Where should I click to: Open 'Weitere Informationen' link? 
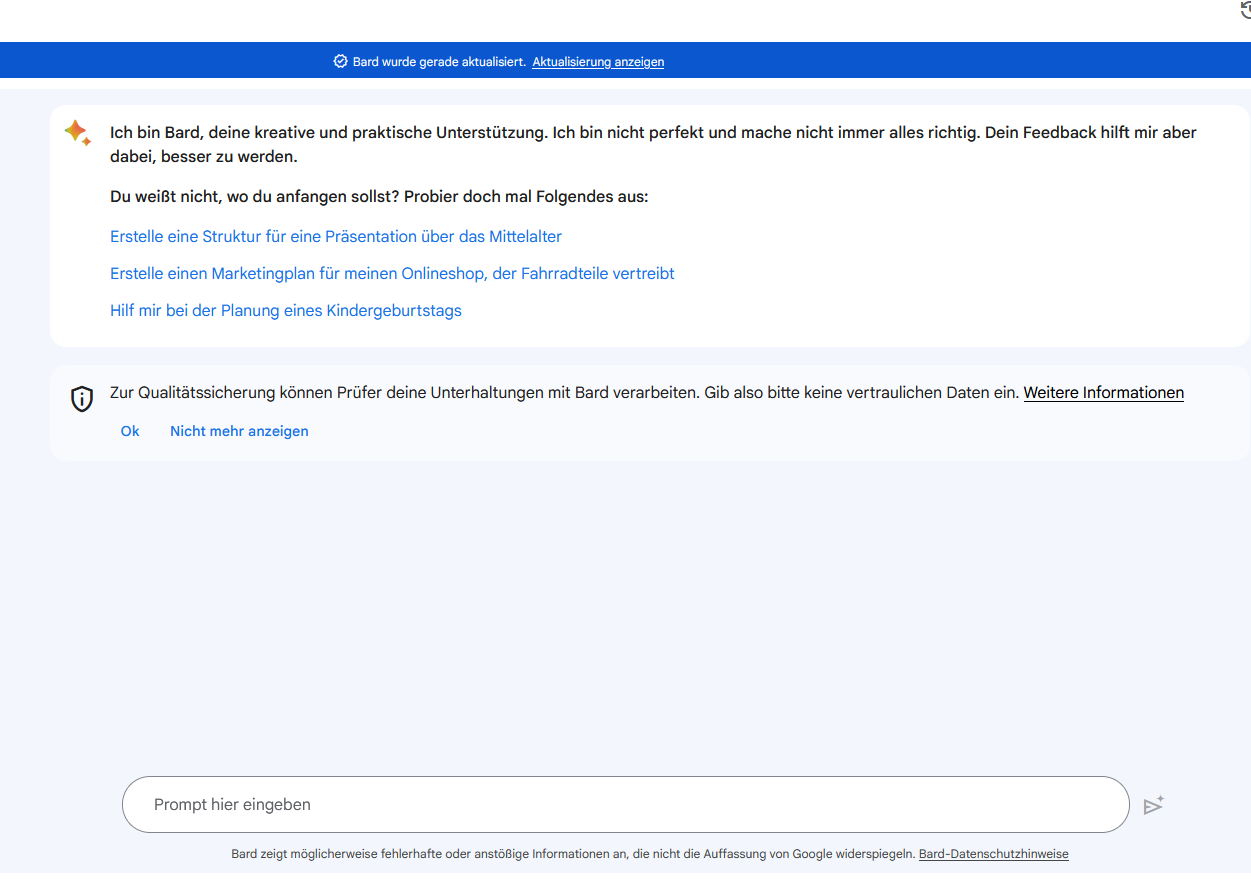pos(1104,393)
